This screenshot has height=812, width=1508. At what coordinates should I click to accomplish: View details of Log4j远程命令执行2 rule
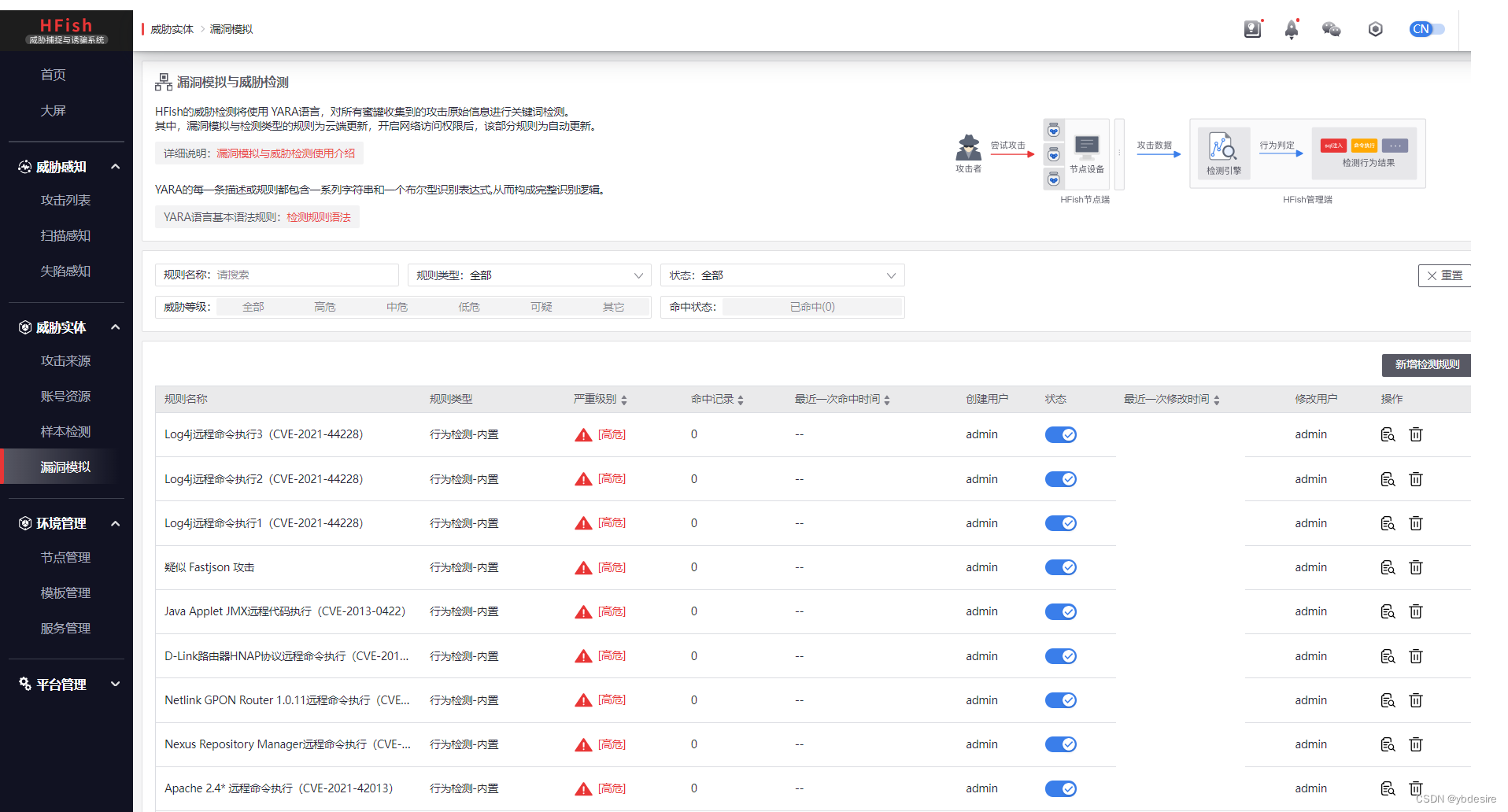coord(1388,479)
